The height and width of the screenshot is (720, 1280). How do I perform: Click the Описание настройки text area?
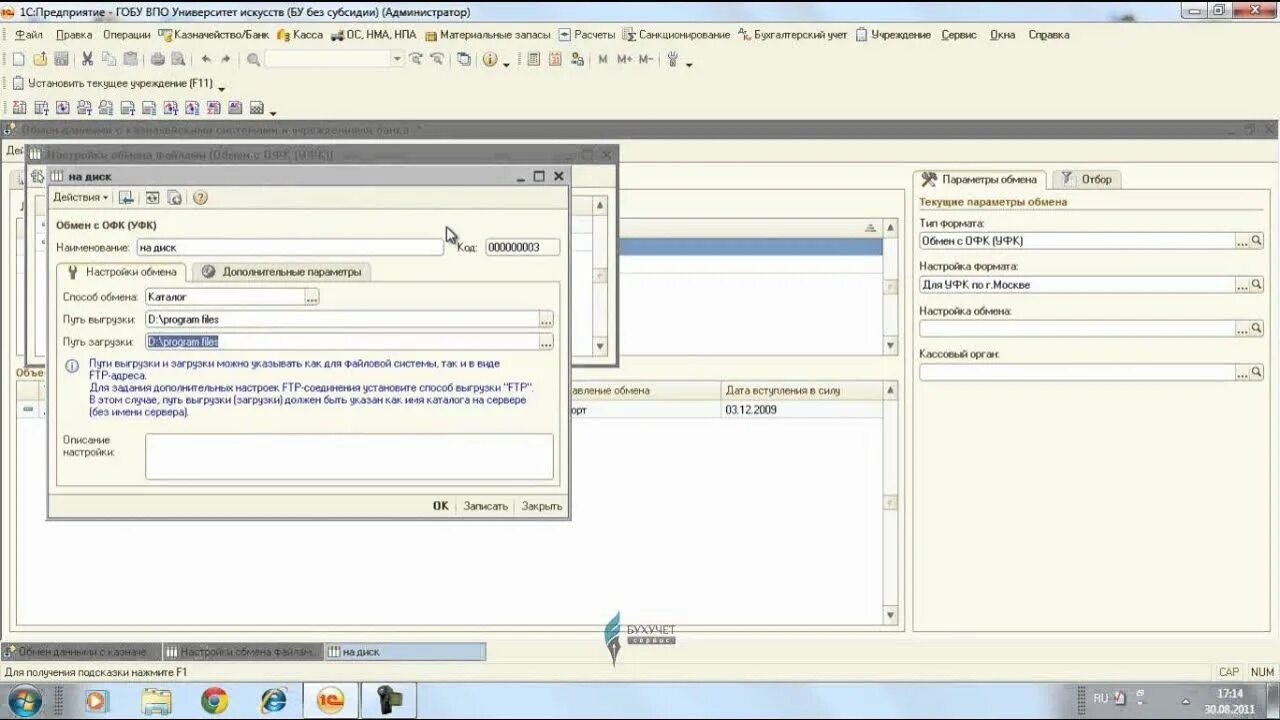coord(349,456)
